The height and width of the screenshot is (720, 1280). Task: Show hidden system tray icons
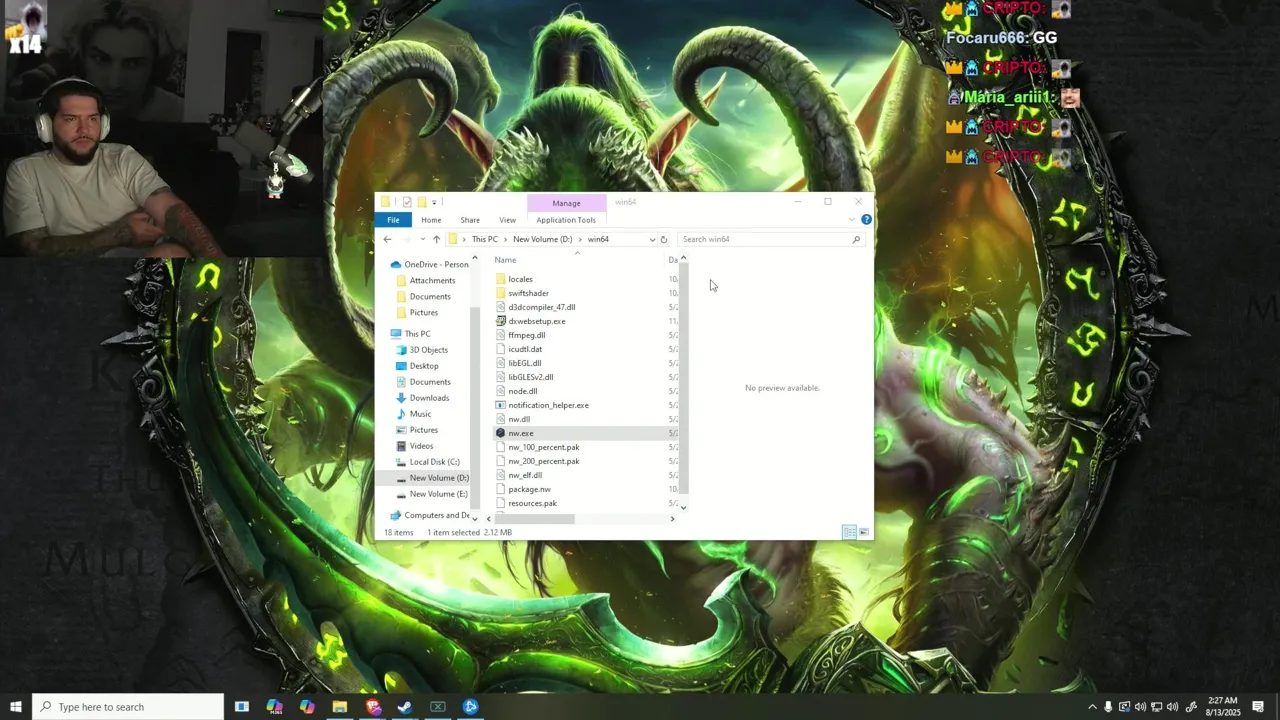click(x=1092, y=707)
